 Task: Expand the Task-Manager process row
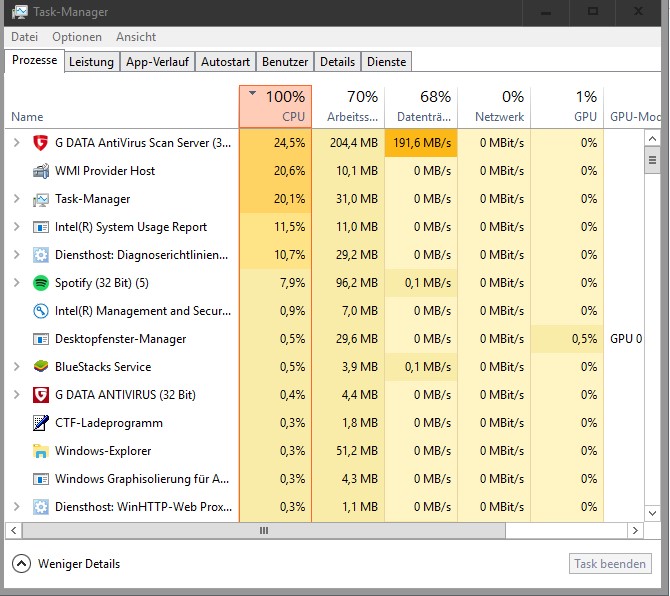(17, 199)
